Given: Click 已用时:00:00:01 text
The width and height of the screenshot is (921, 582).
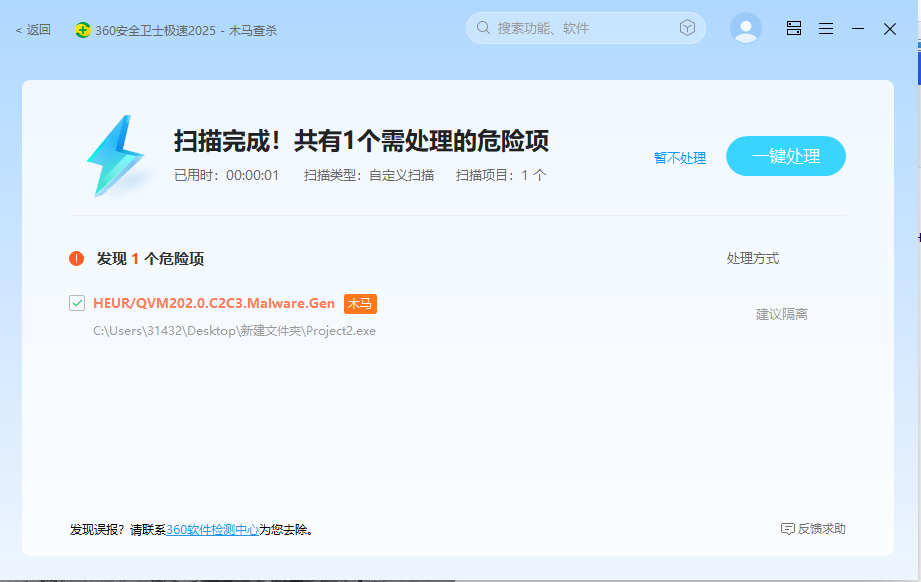Looking at the screenshot, I should tap(227, 175).
